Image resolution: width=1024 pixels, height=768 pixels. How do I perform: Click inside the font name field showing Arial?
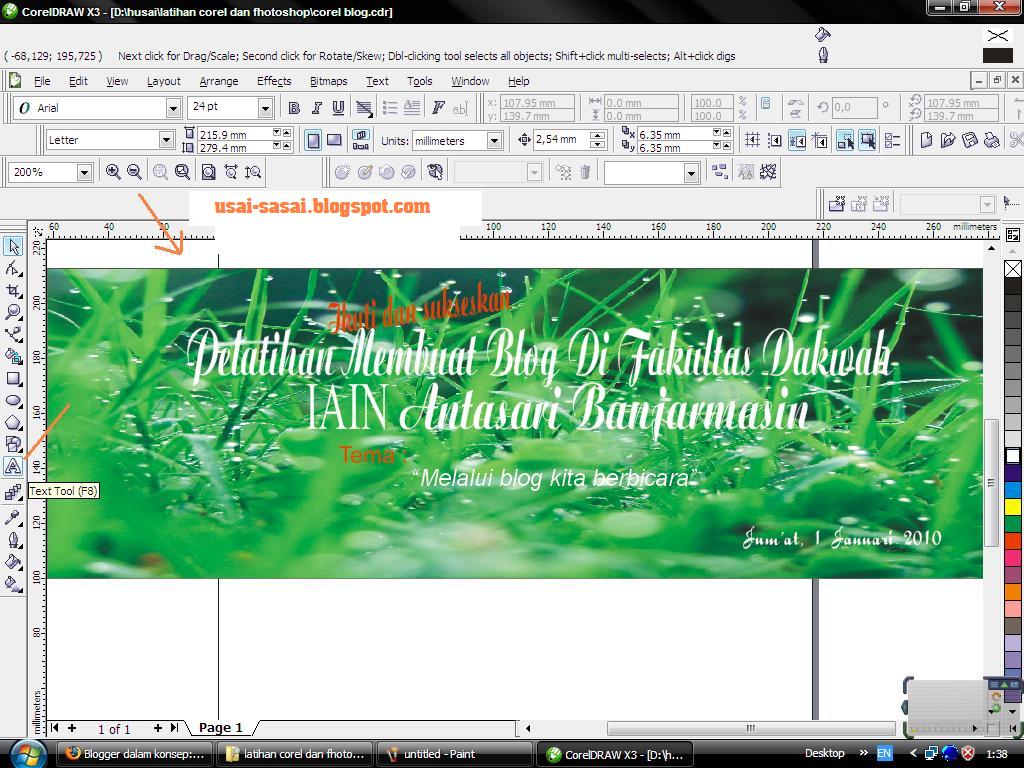pyautogui.click(x=90, y=107)
